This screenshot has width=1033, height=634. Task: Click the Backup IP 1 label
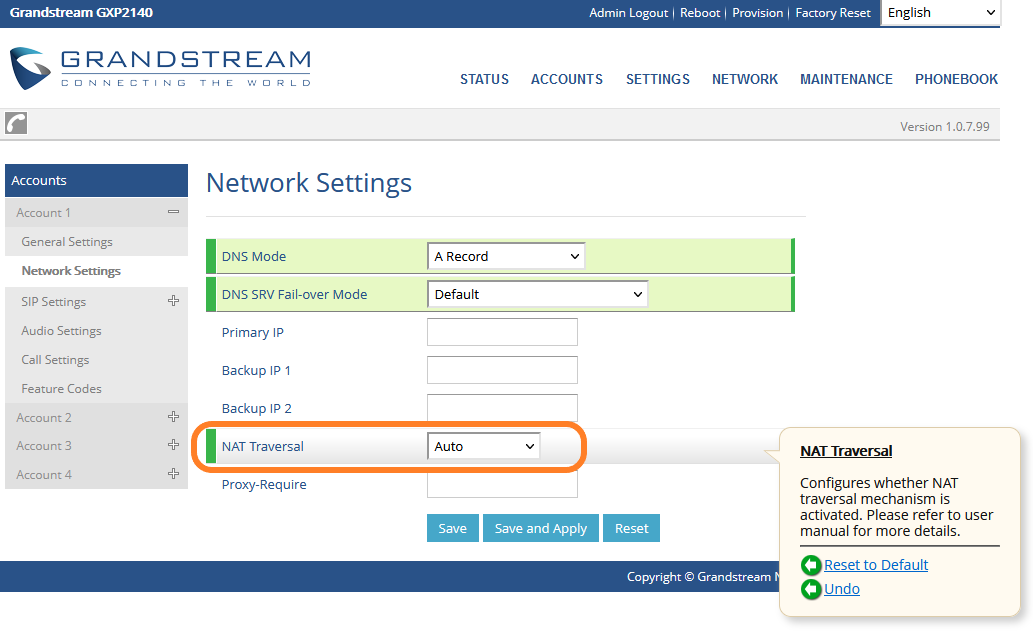256,370
